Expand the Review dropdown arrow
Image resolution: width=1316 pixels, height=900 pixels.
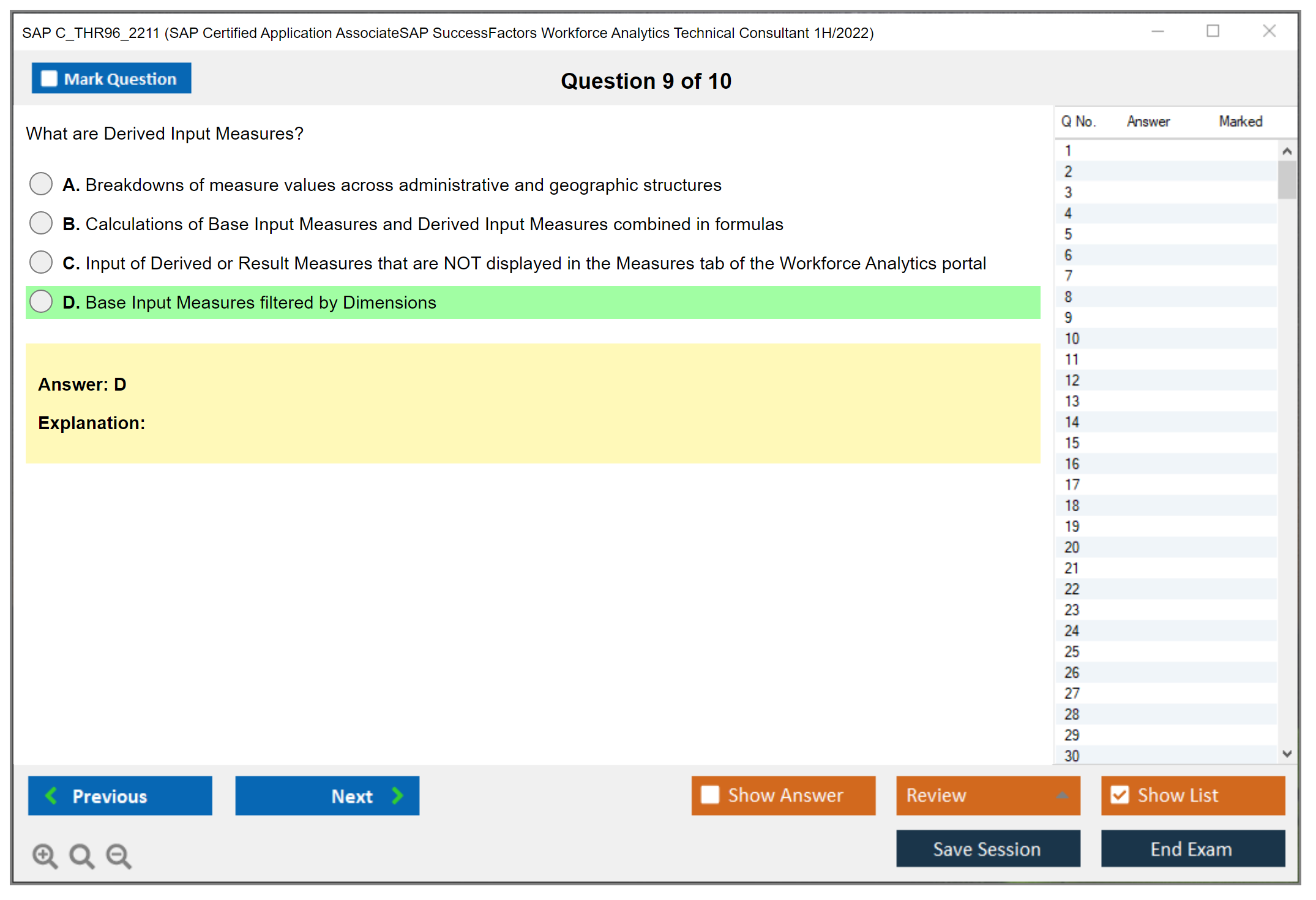1062,795
